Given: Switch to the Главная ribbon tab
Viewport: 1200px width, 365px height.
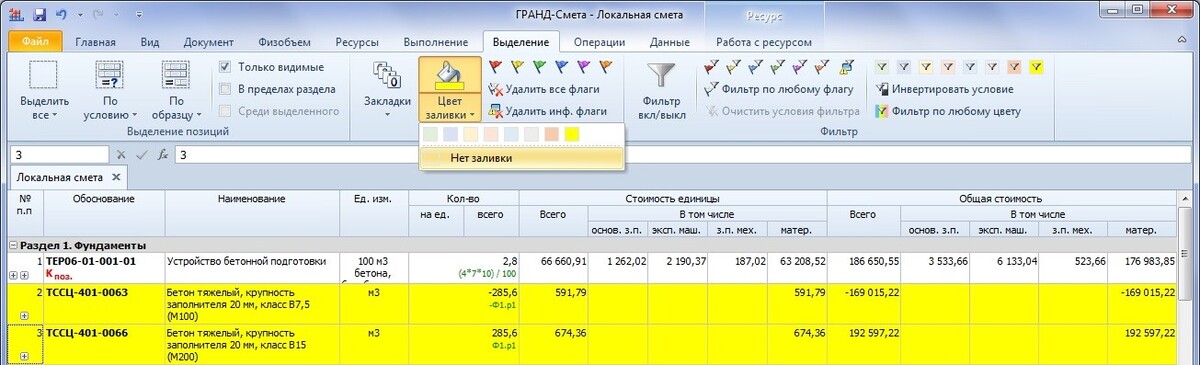Looking at the screenshot, I should (94, 42).
